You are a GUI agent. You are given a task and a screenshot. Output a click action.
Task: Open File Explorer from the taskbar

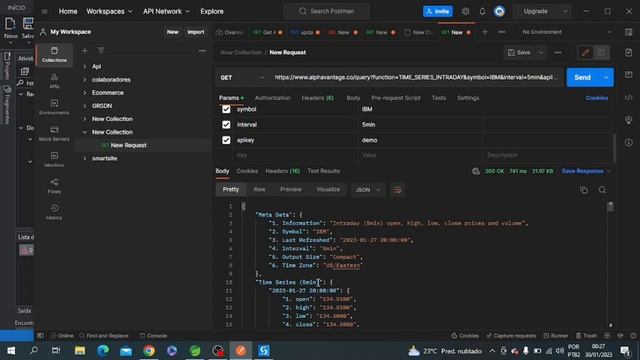click(x=80, y=351)
